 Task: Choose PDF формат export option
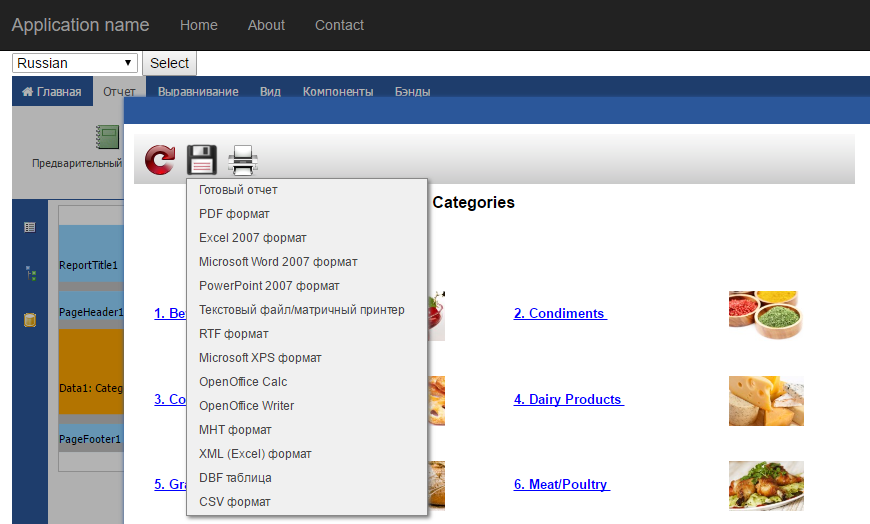[x=307, y=214]
